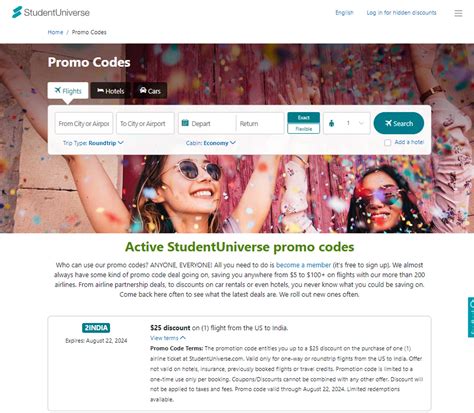Image resolution: width=474 pixels, height=413 pixels.
Task: Open Log in for hidden discounts
Action: click(x=401, y=13)
